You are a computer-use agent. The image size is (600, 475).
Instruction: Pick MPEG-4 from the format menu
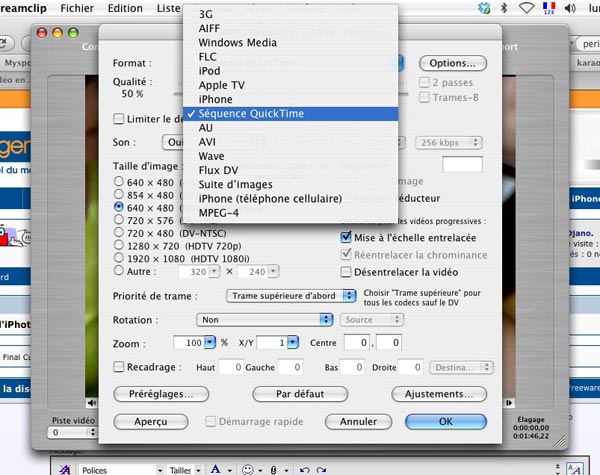tap(290, 213)
